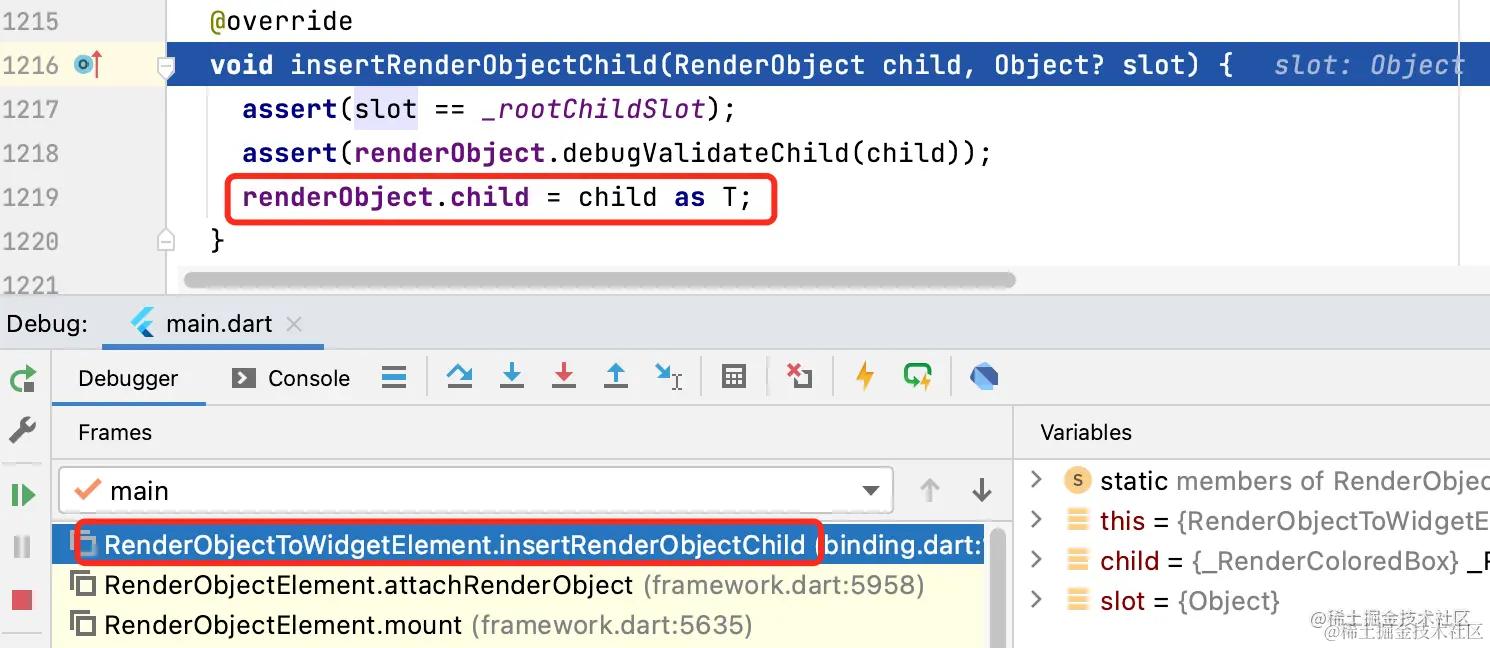Expand the 'child' variable node
This screenshot has width=1490, height=648.
[1037, 560]
